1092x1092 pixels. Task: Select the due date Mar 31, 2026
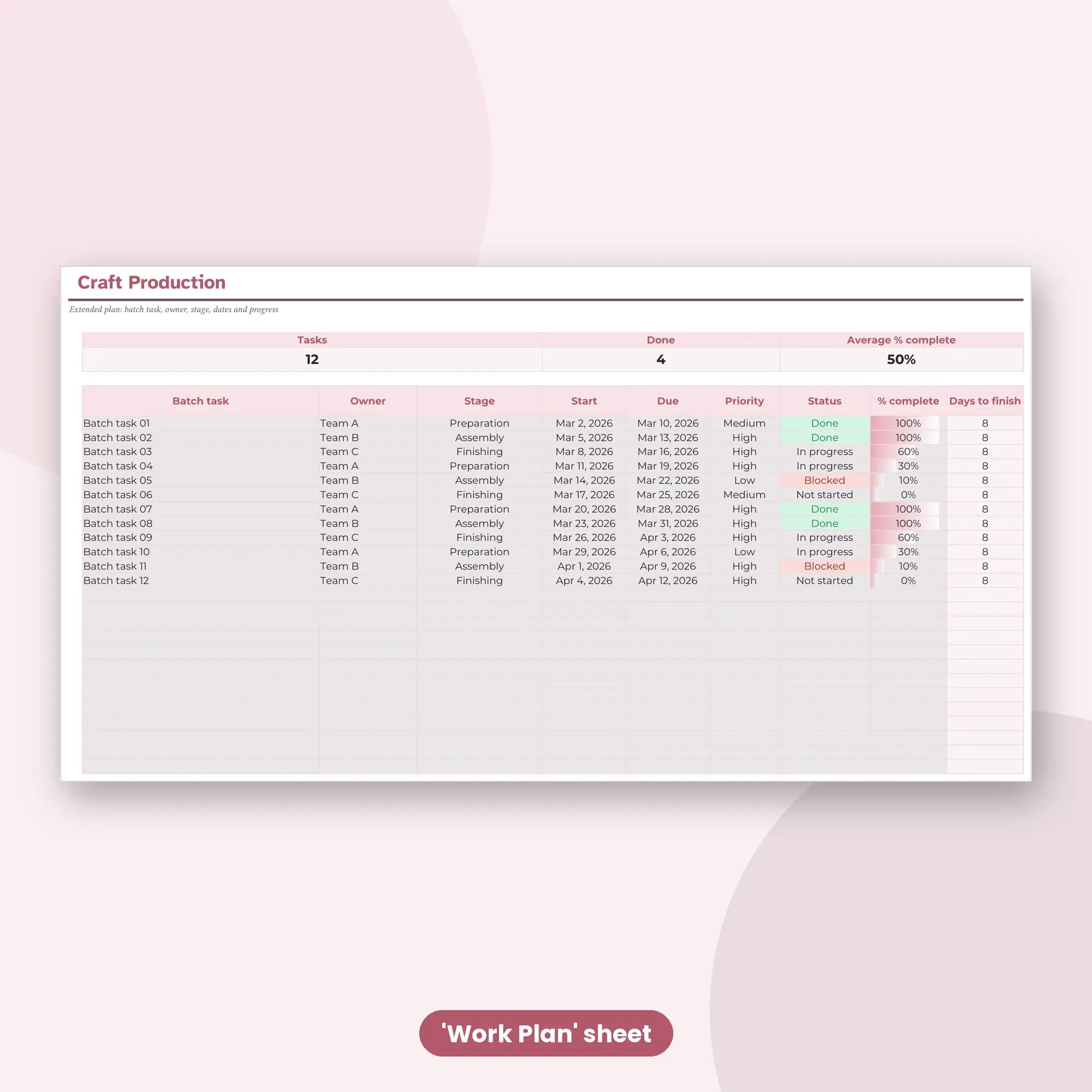(668, 524)
